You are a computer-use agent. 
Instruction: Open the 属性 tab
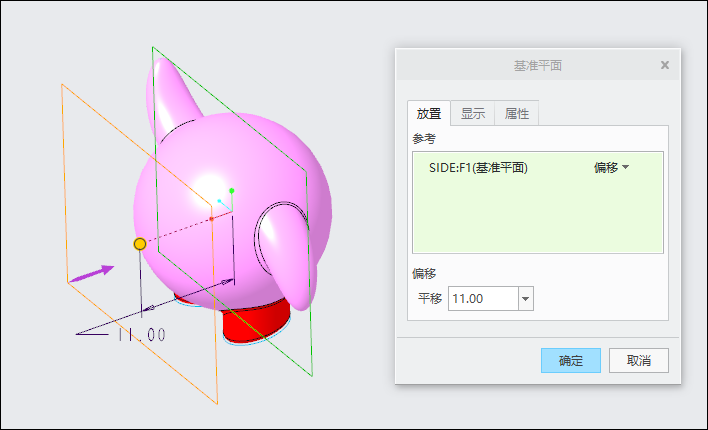(517, 113)
